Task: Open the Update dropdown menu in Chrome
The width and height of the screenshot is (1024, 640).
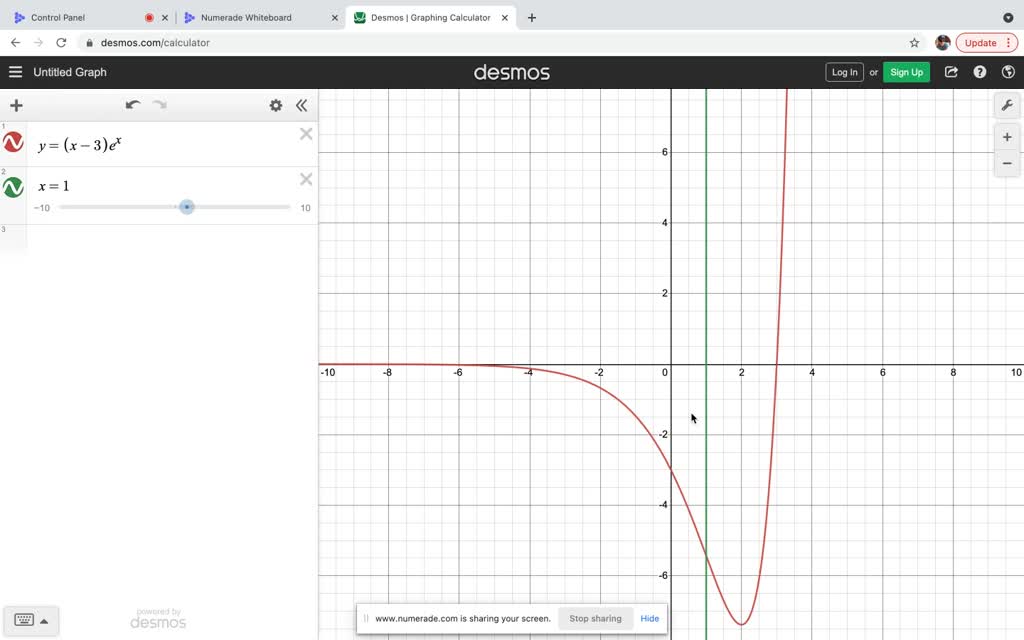Action: [x=986, y=42]
